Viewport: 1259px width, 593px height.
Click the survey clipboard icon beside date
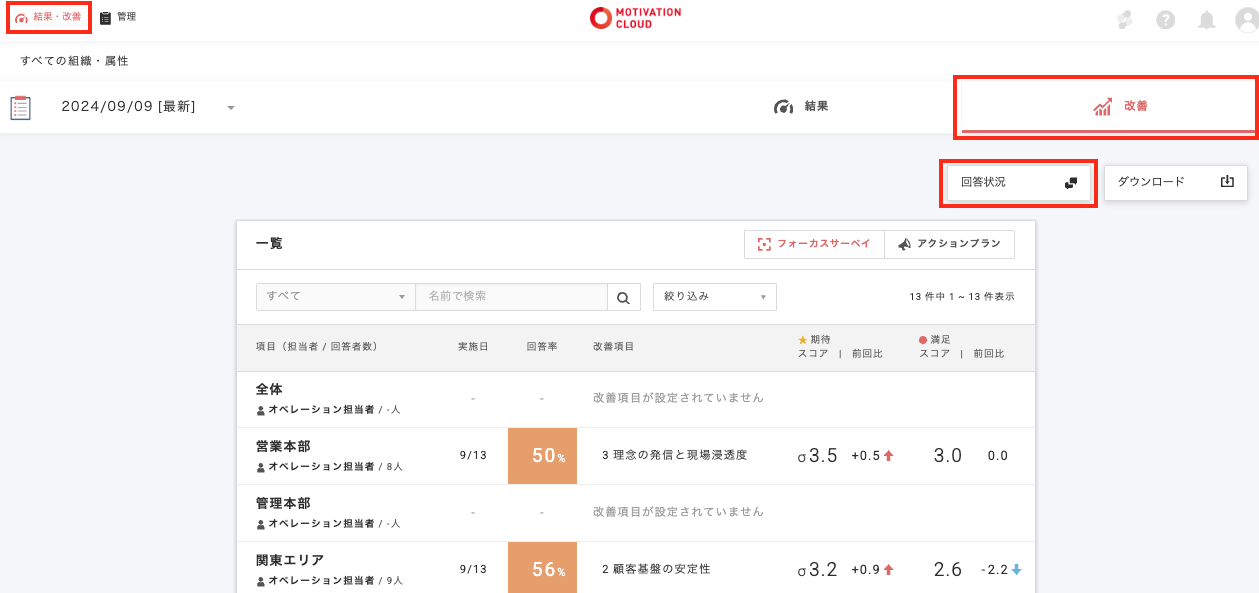[21, 107]
